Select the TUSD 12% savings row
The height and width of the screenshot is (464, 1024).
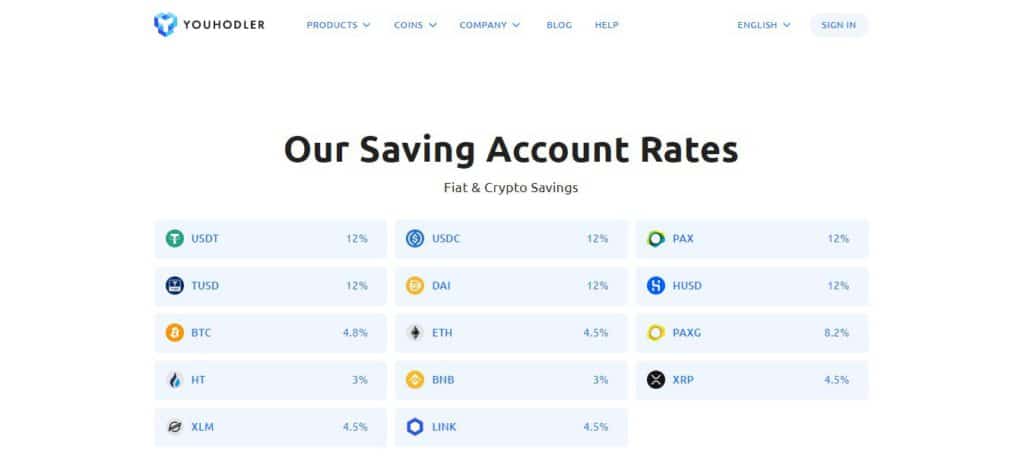(x=270, y=286)
